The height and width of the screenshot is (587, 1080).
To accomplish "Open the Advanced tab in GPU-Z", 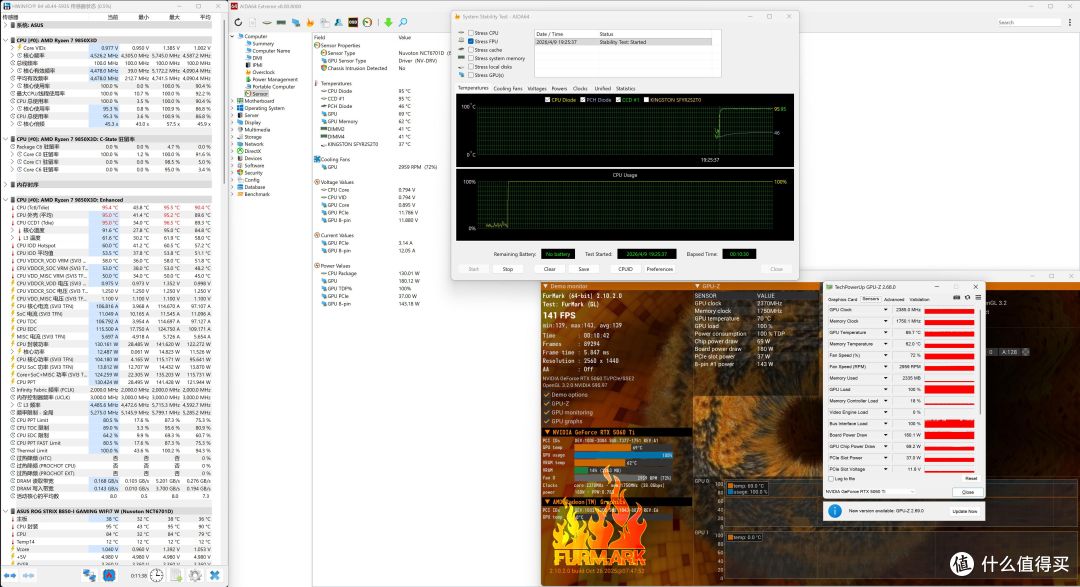I will tap(893, 300).
